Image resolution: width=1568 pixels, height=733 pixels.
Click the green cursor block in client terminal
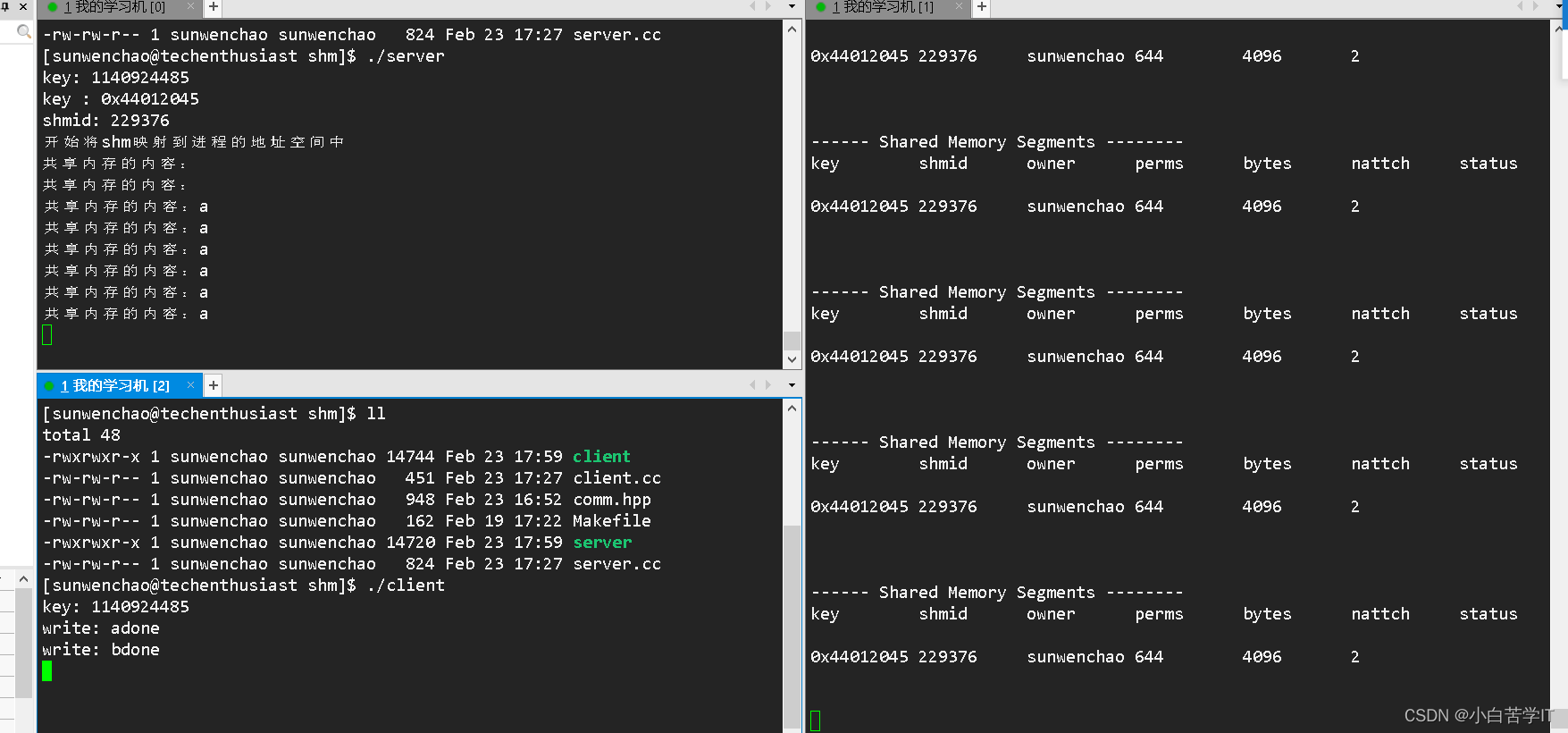47,671
